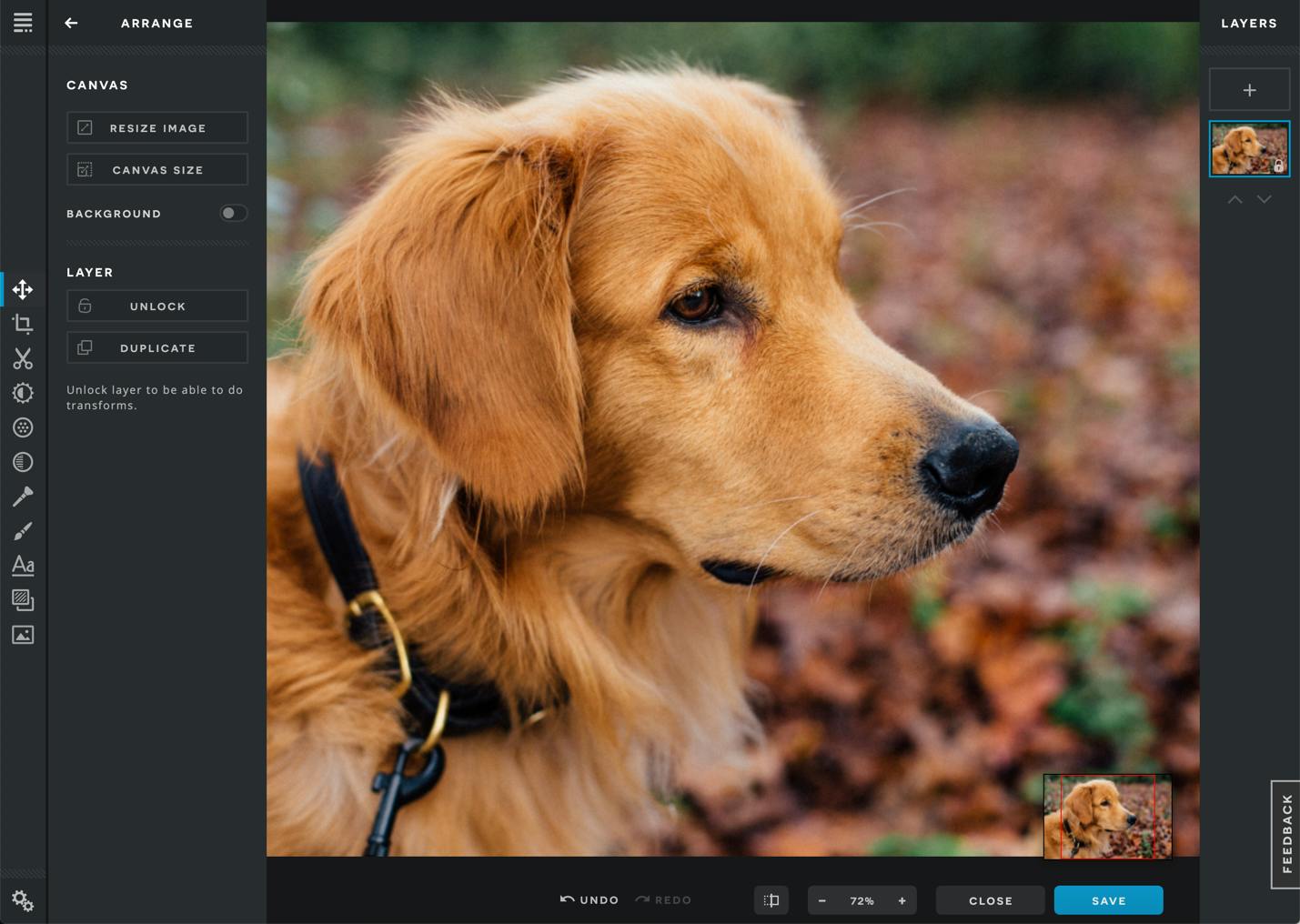Select the Cutout scissors tool
The height and width of the screenshot is (924, 1300).
point(23,358)
